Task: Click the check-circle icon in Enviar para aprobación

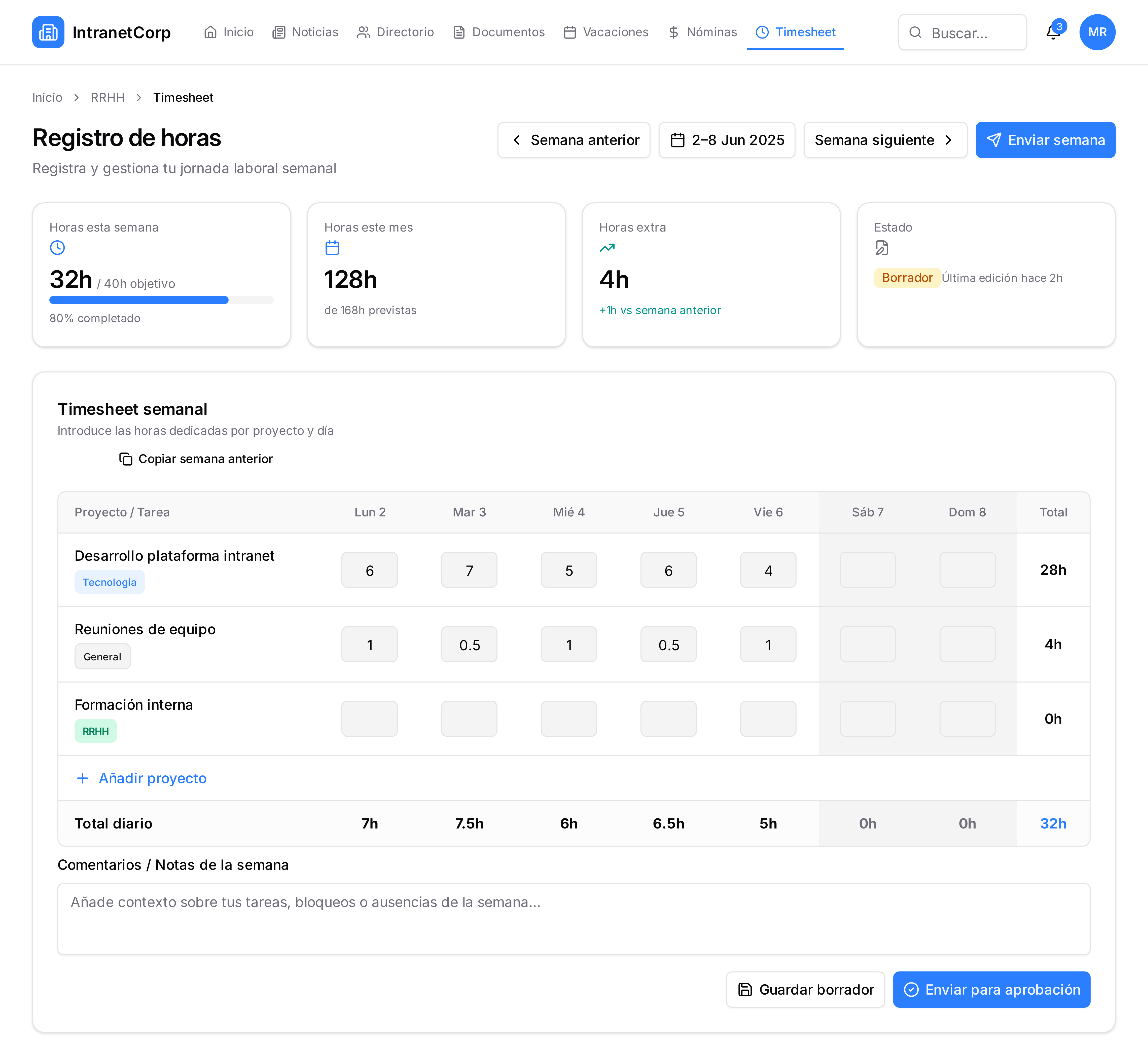Action: pyautogui.click(x=911, y=990)
